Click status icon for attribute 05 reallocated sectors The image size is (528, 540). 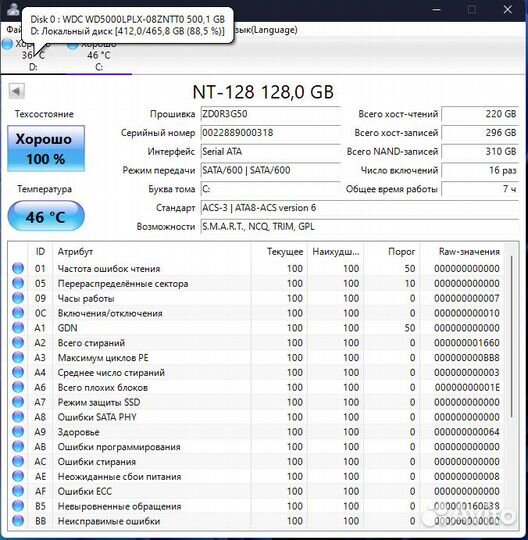(x=18, y=283)
